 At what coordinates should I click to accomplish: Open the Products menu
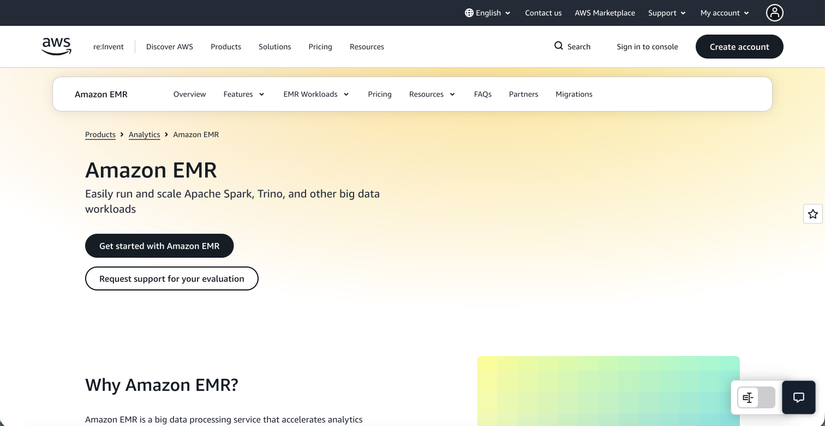point(226,46)
